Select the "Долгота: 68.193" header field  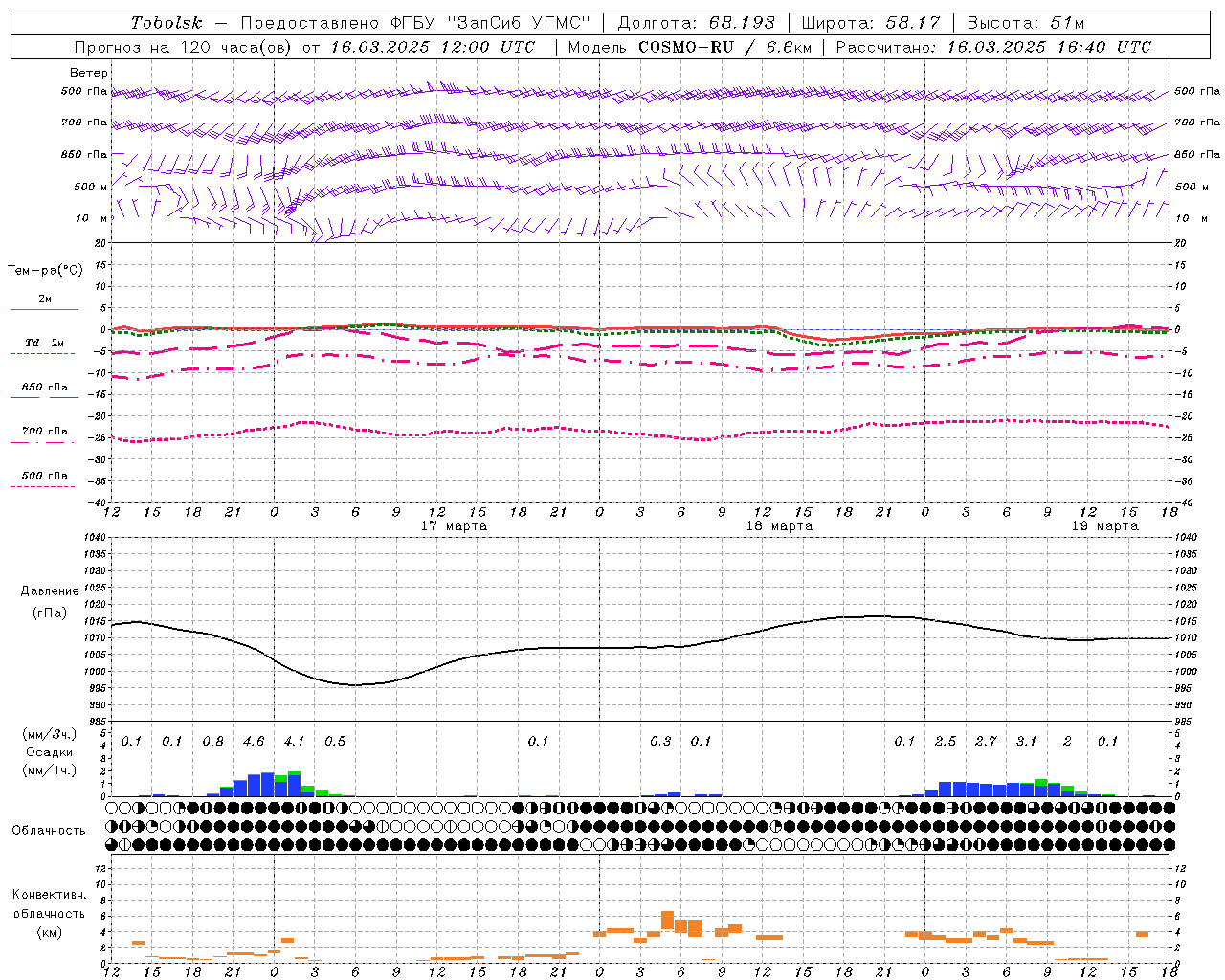coord(696,23)
